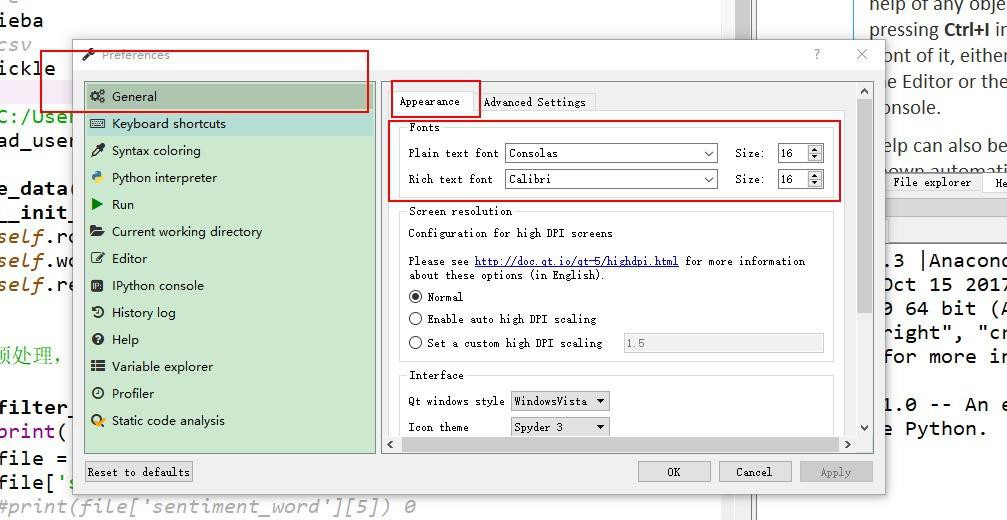Open the Editor preferences page
1007x520 pixels.
229,258
